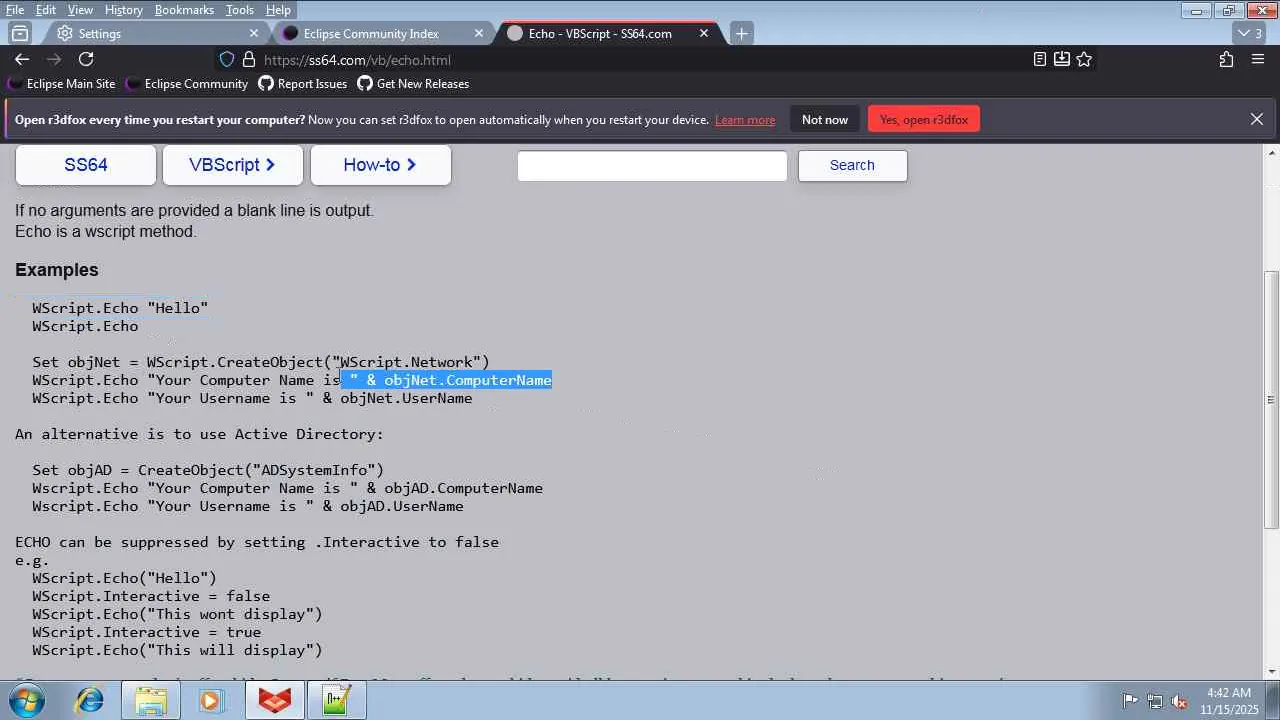Close the Echo - VBScript tab
The image size is (1280, 720).
click(x=704, y=33)
